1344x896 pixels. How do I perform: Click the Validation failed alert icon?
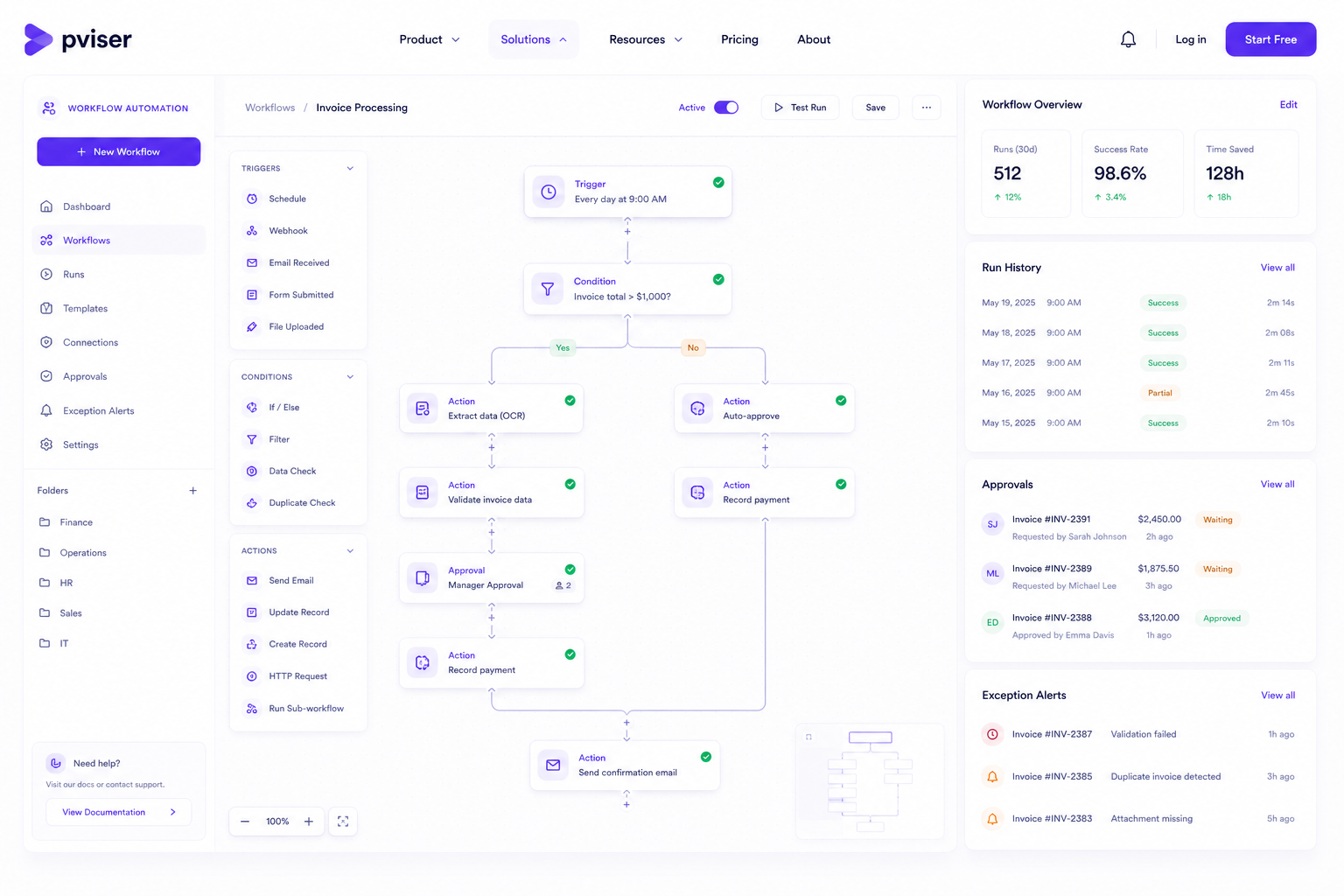pyautogui.click(x=992, y=735)
